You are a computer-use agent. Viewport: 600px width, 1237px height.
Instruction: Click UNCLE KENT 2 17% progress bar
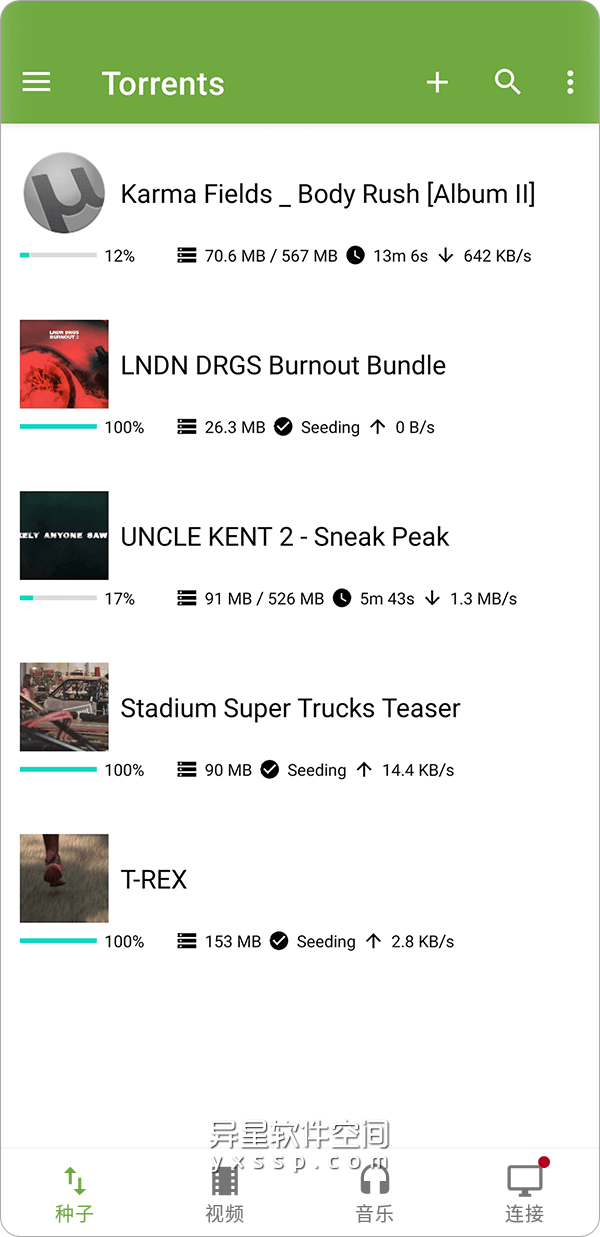(x=58, y=598)
